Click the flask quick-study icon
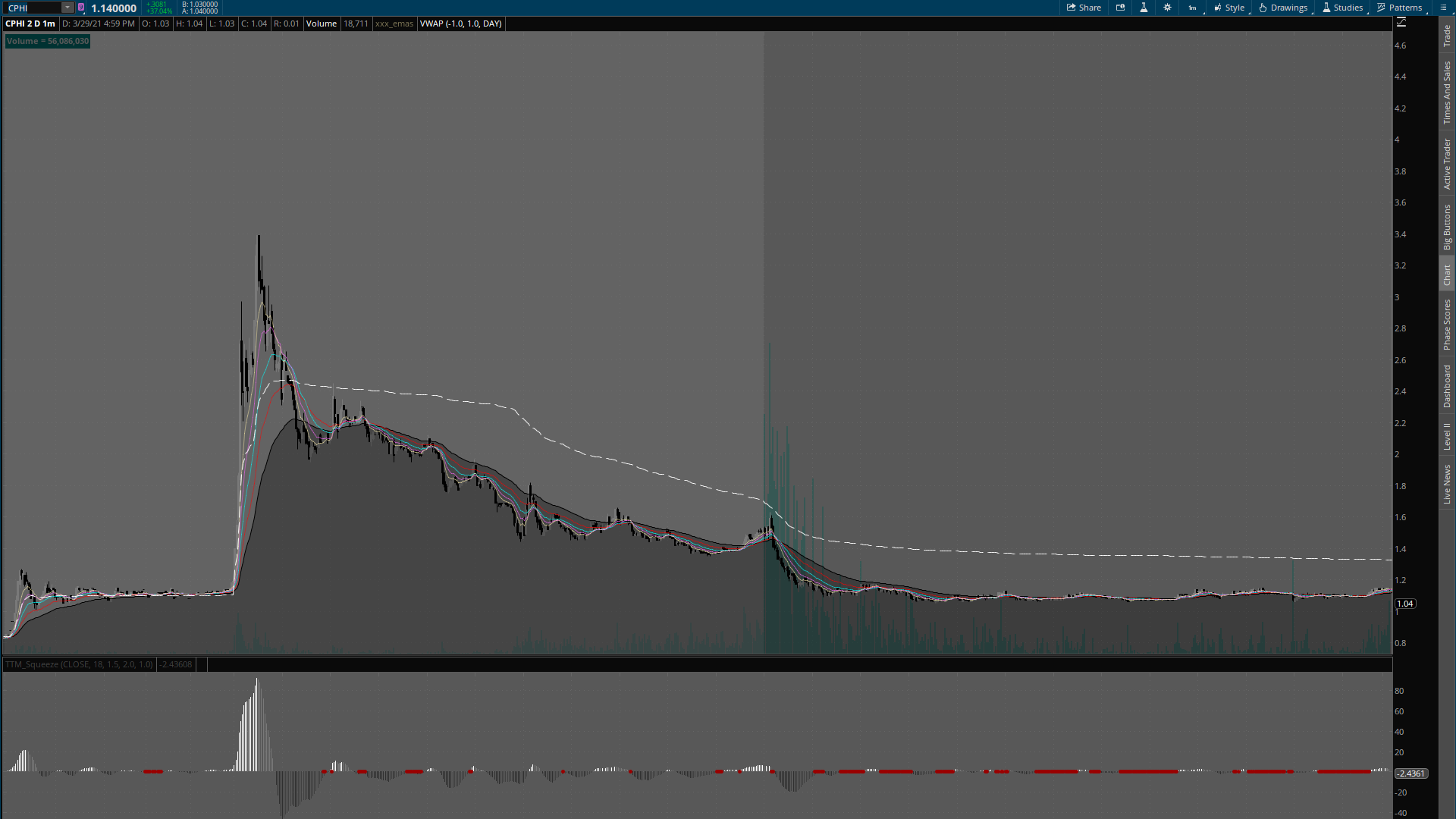This screenshot has width=1456, height=819. point(1144,8)
